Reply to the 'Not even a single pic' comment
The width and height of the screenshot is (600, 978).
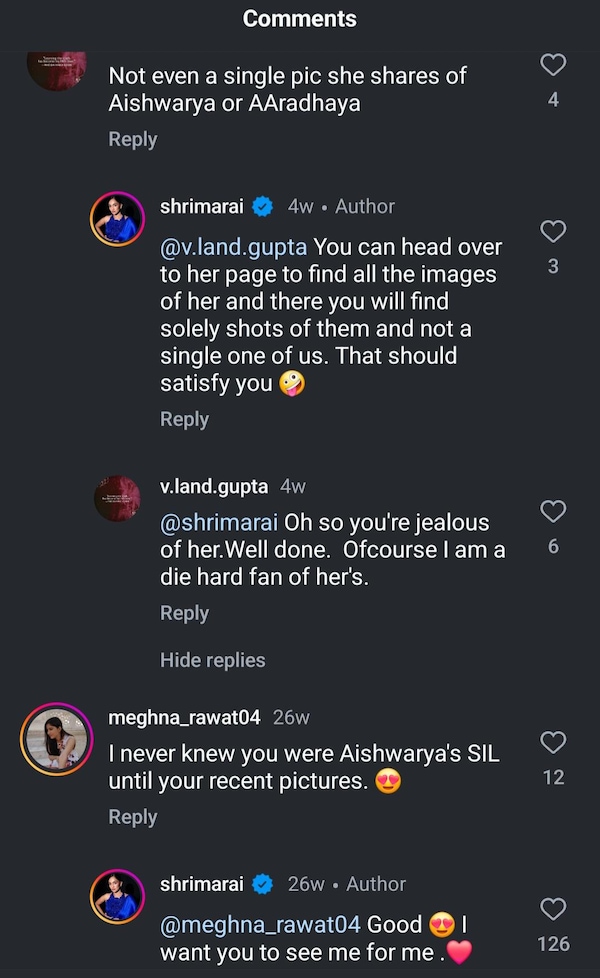(133, 139)
